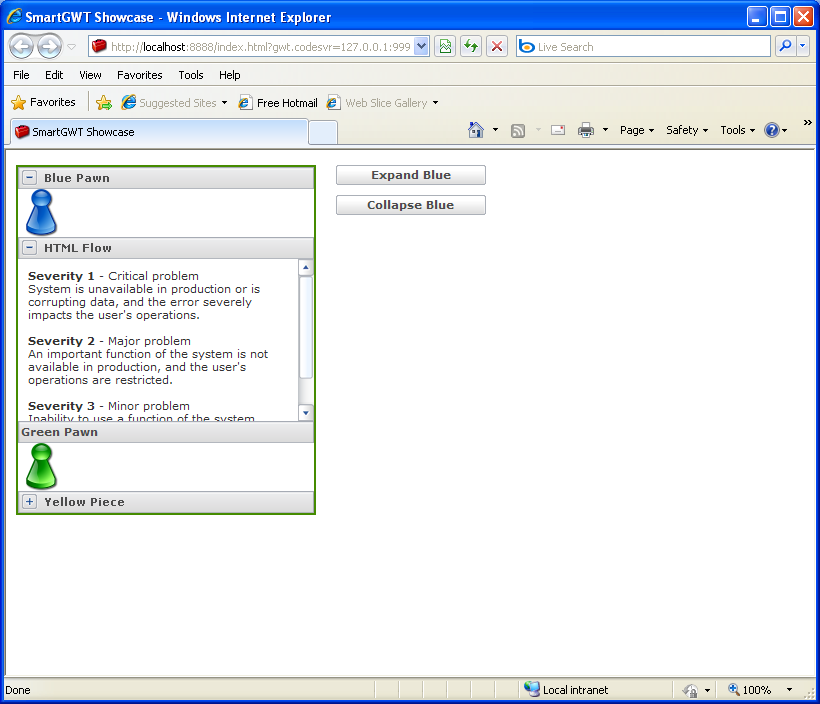Click in the Live Search box
Image resolution: width=820 pixels, height=704 pixels.
pos(650,47)
